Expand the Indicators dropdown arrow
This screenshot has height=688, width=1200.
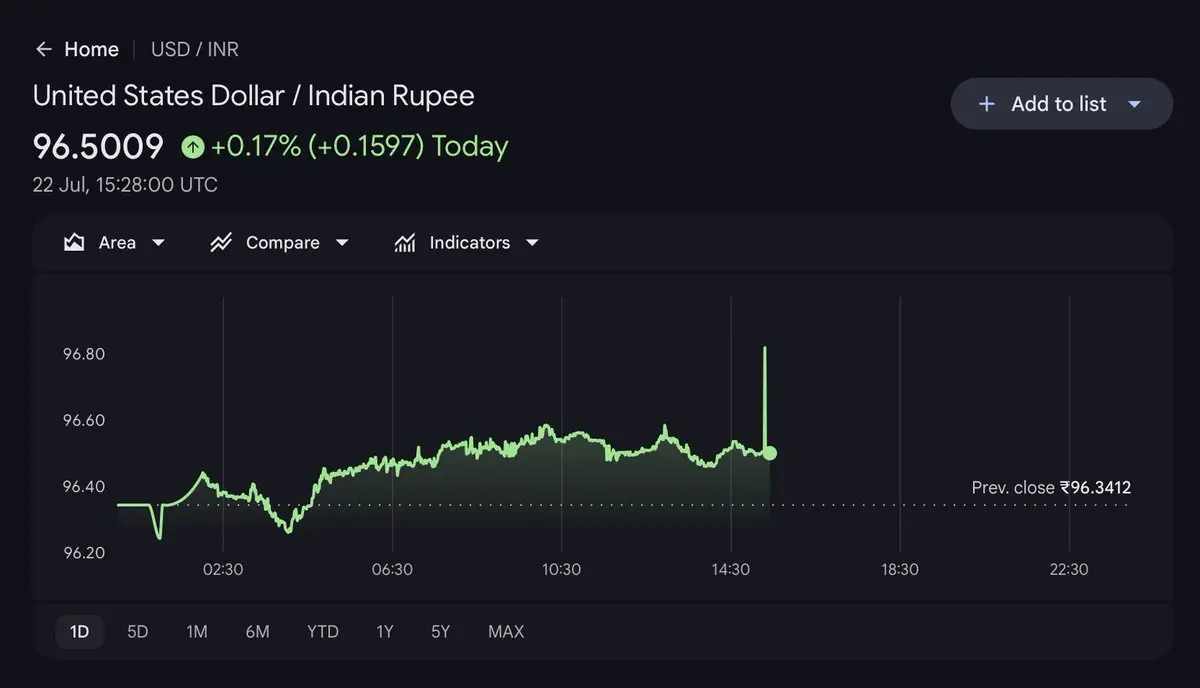[x=532, y=243]
